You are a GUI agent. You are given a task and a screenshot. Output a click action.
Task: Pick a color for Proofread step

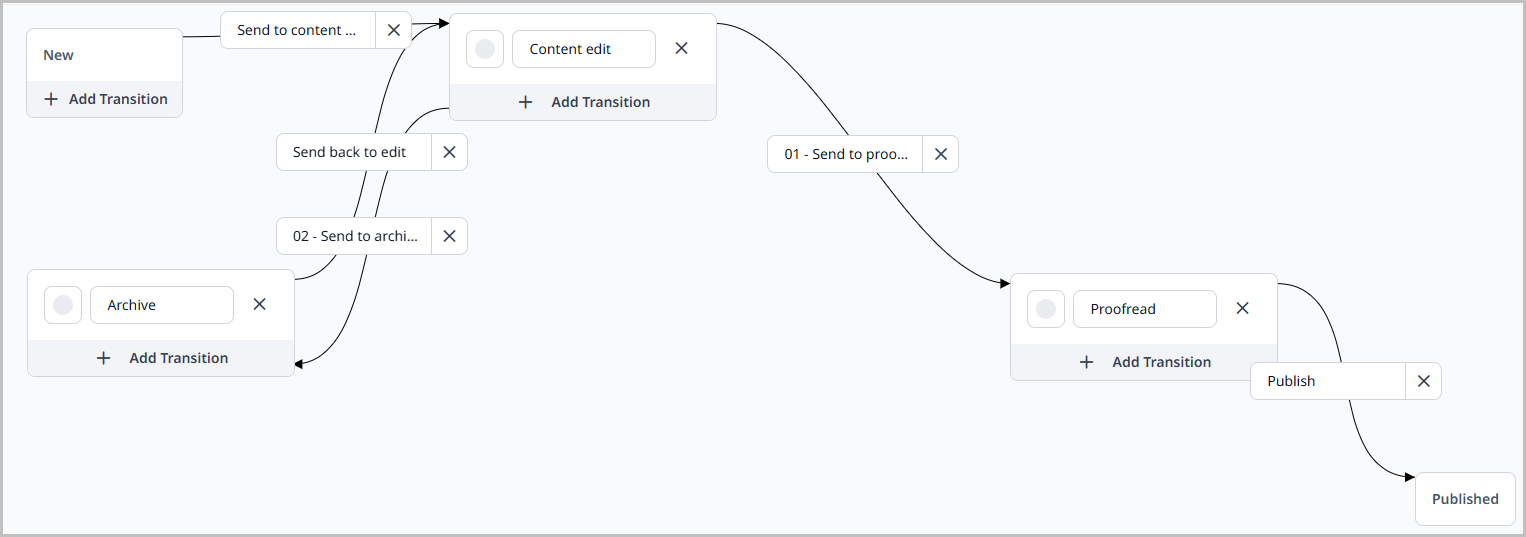(x=1046, y=309)
